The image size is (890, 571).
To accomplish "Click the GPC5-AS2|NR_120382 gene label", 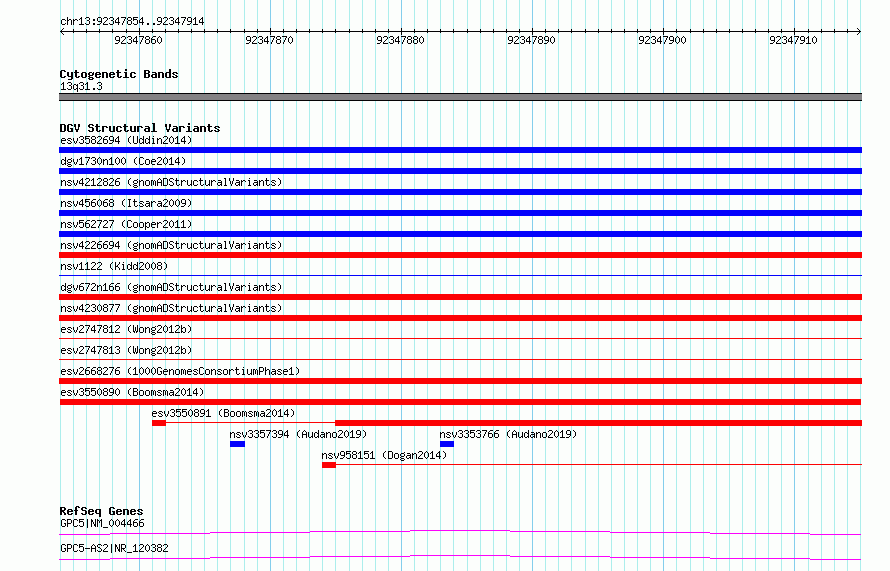I will [x=114, y=548].
